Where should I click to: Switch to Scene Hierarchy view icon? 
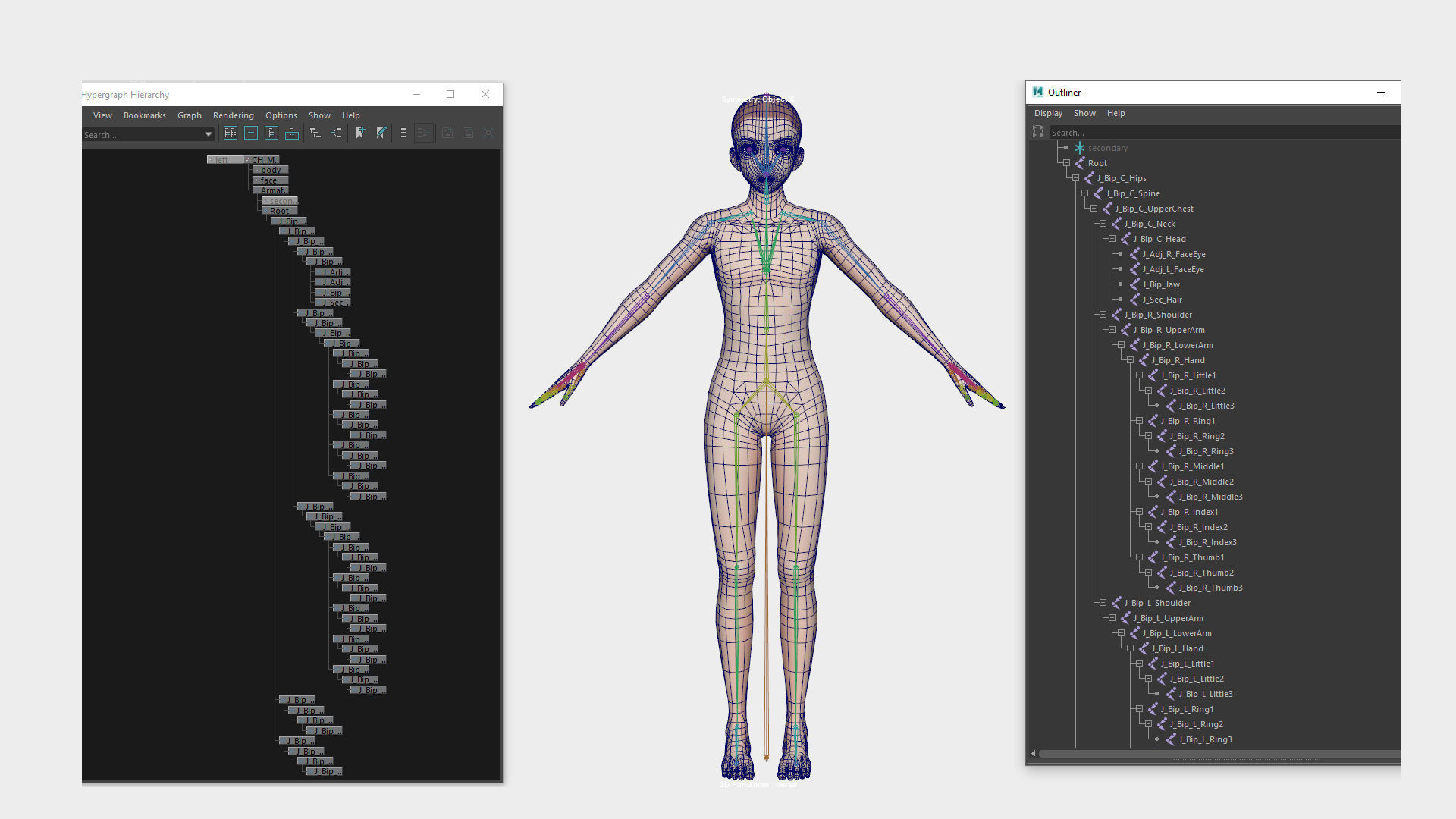[x=315, y=133]
